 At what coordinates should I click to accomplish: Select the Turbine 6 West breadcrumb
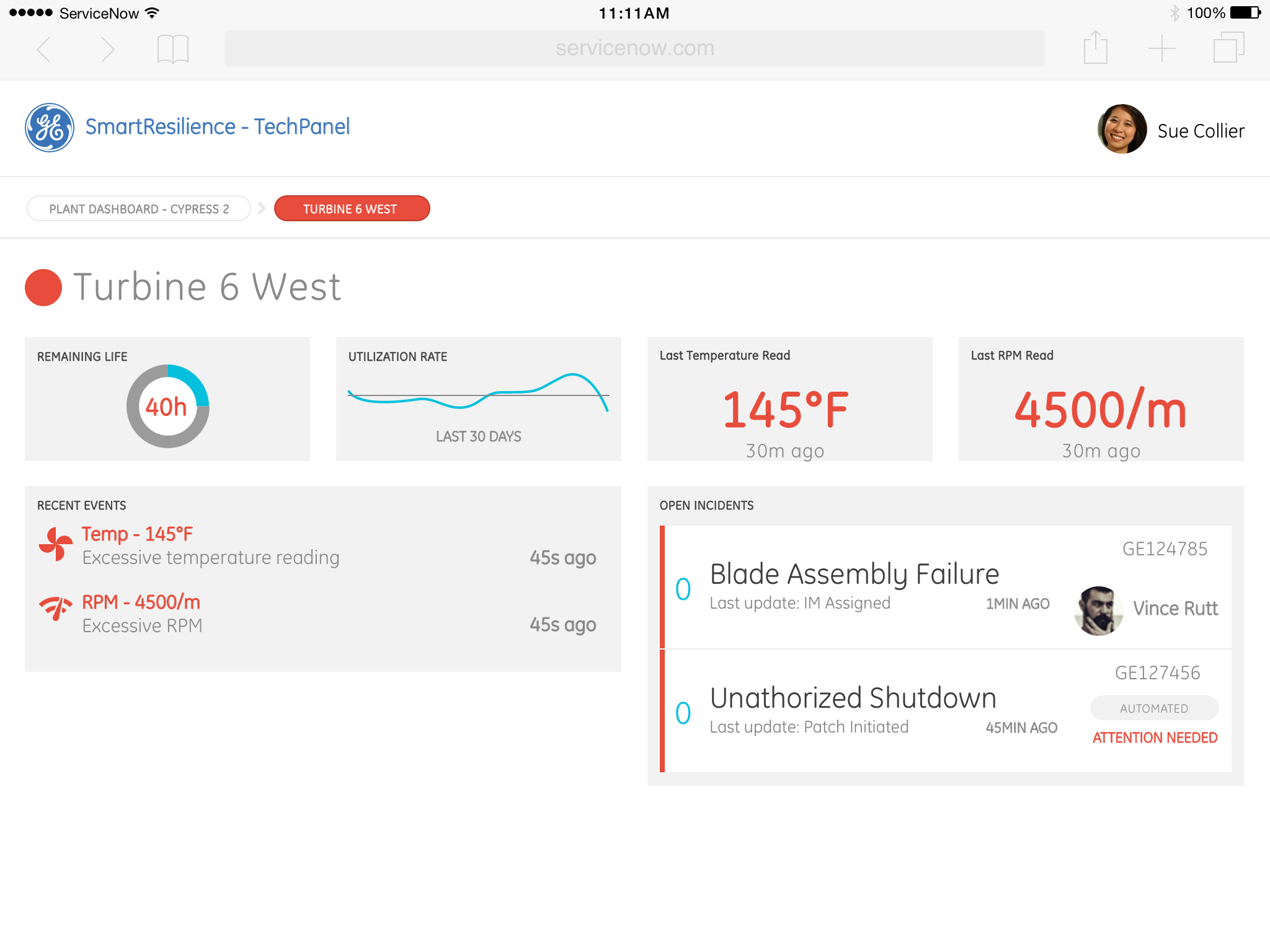coord(352,209)
